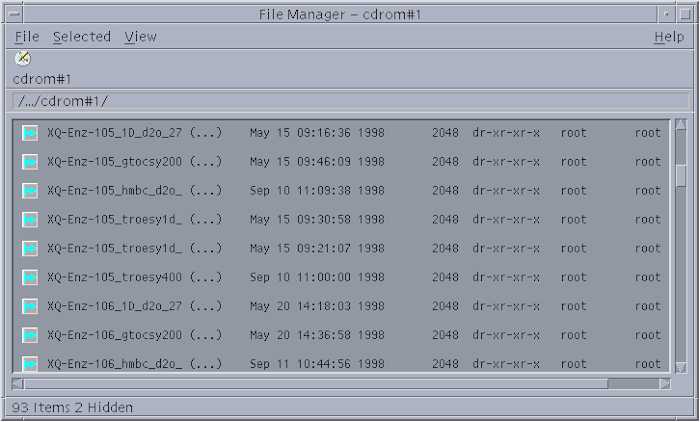Click the /.../cdrom#1/ path field
700x422 pixels.
350,101
